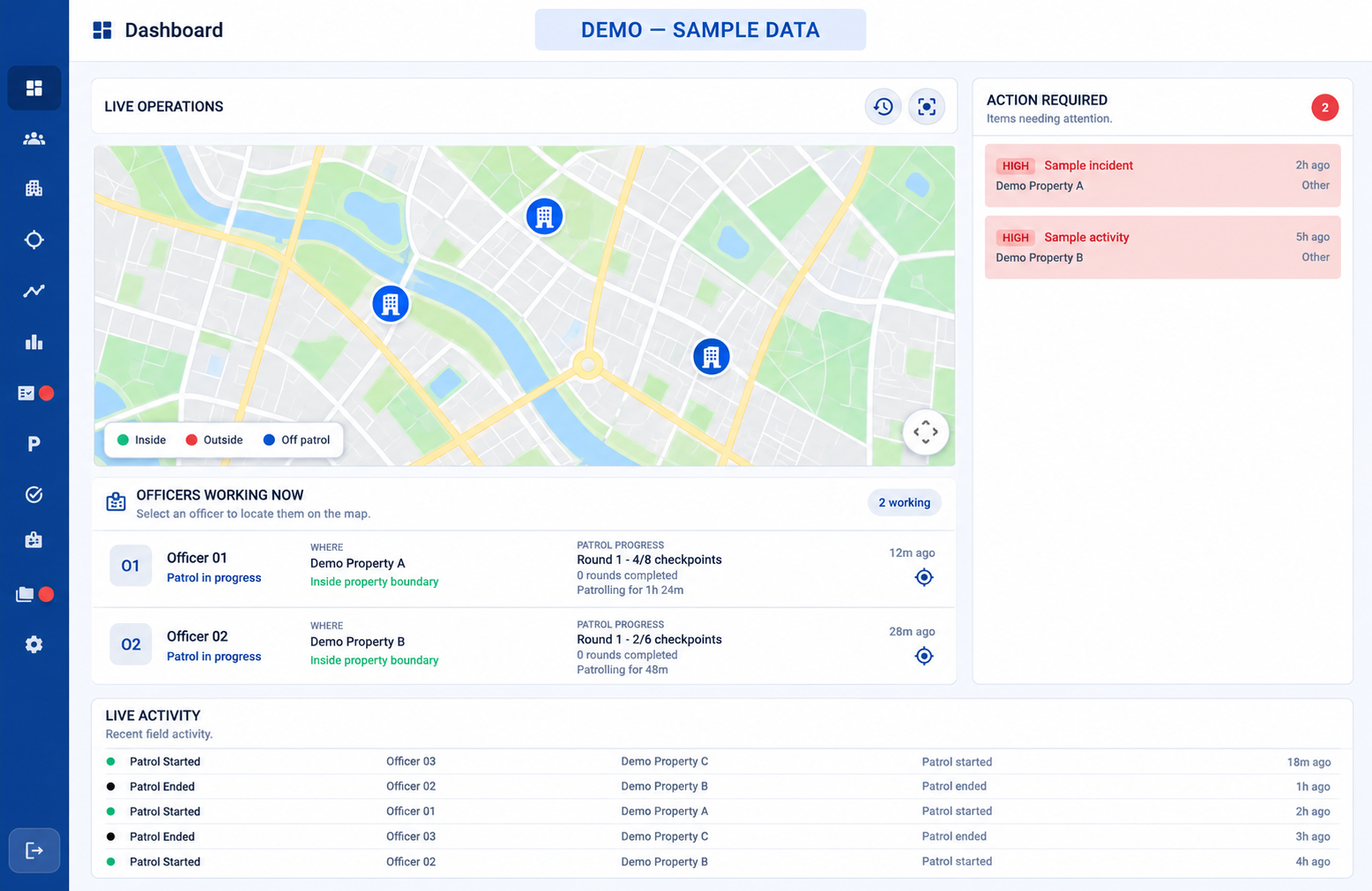The height and width of the screenshot is (891, 1372).
Task: Select the Officer 02 row
Action: click(524, 646)
